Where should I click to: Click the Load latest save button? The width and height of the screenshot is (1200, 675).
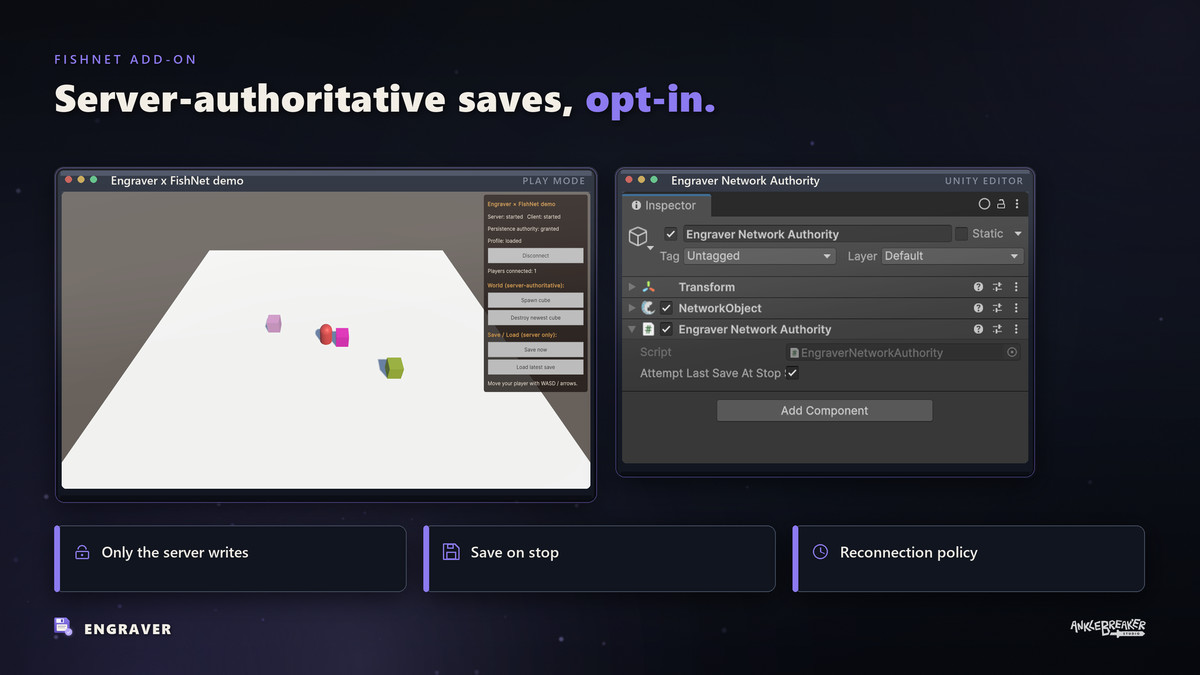[535, 367]
